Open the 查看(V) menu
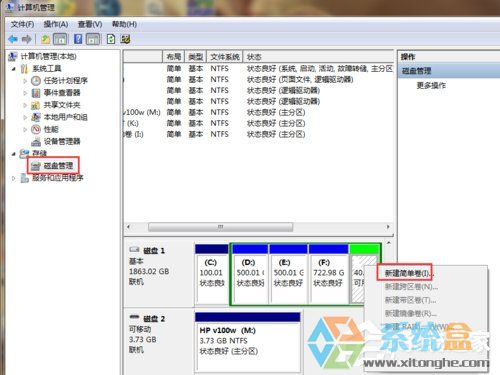The width and height of the screenshot is (500, 375). pos(90,24)
